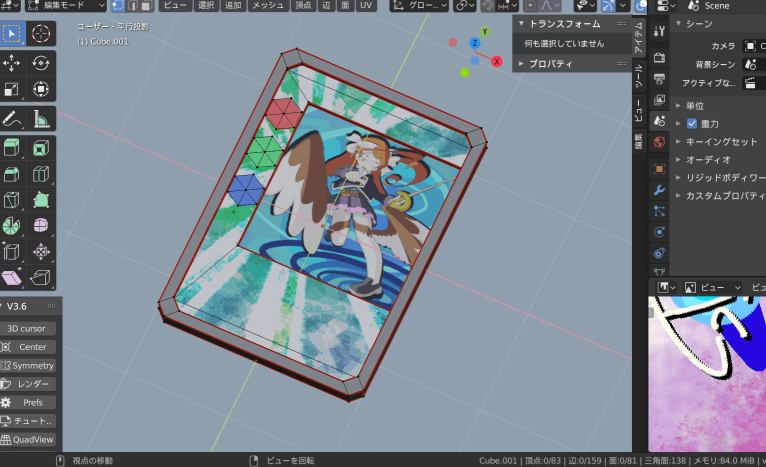Expand the キーイングセット section

pyautogui.click(x=678, y=142)
